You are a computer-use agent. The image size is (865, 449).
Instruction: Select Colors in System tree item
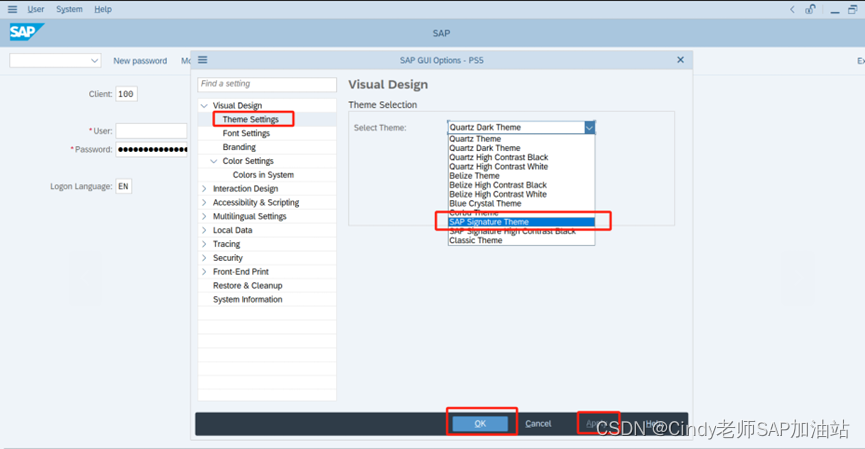263,175
